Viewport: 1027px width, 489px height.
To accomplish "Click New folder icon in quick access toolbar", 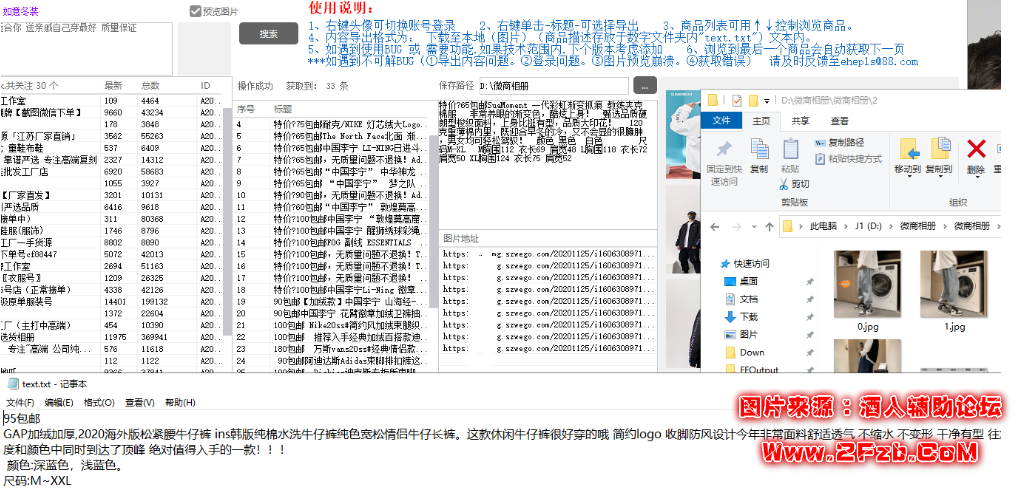I will tap(754, 100).
